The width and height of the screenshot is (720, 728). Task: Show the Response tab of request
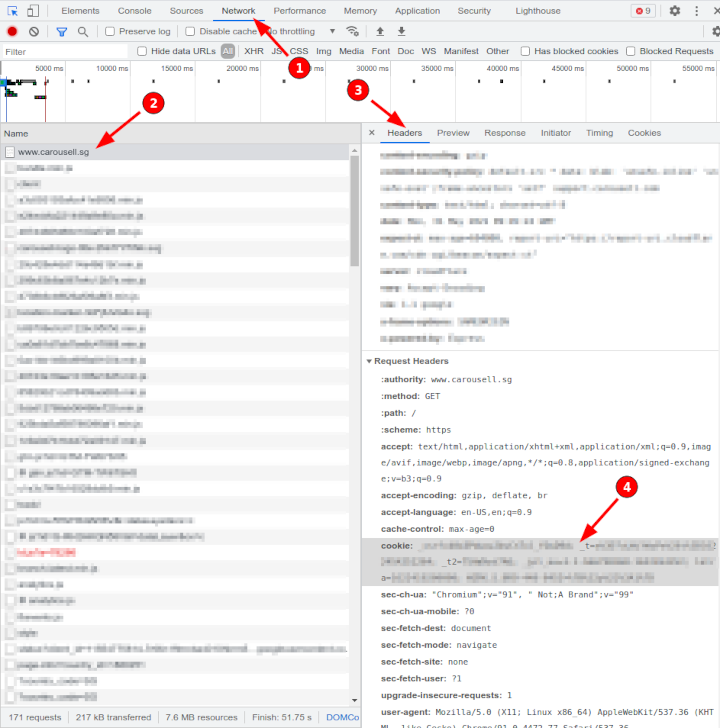point(505,133)
